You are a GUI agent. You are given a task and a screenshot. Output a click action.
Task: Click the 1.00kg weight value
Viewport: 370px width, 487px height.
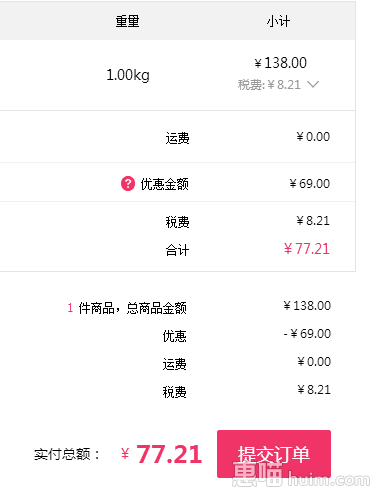(128, 75)
